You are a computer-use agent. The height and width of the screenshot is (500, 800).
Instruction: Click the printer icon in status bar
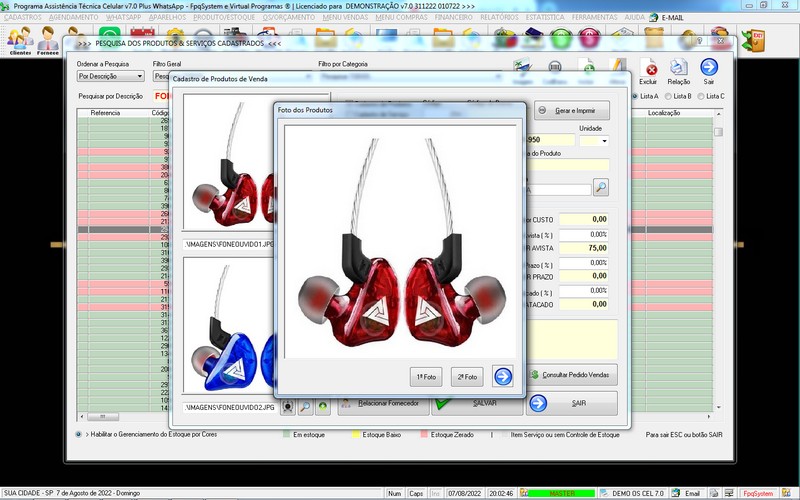[x=714, y=493]
